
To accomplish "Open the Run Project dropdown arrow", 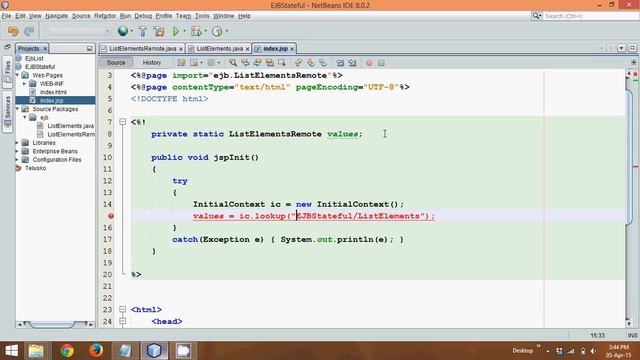I will [184, 31].
